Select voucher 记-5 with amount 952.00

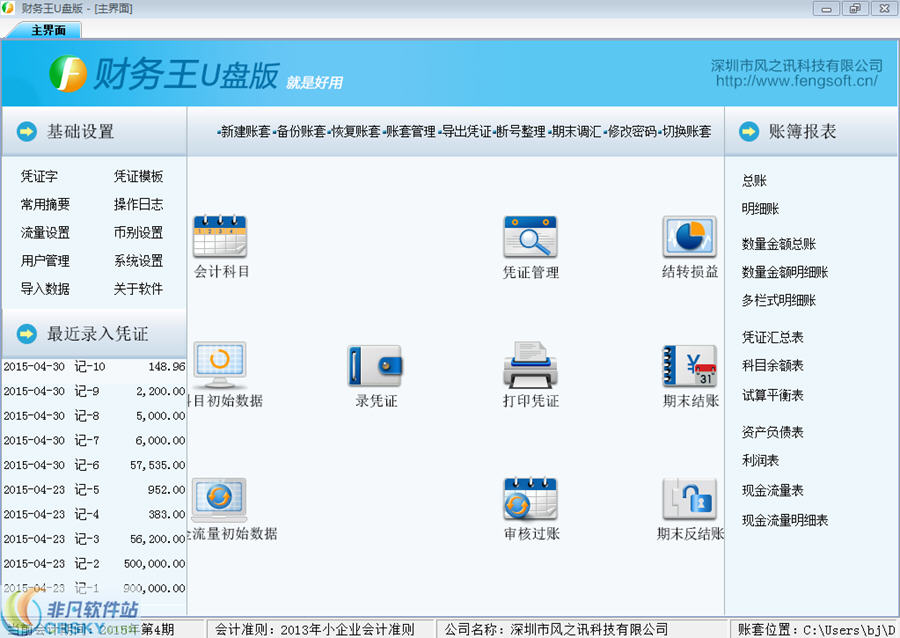(94, 489)
